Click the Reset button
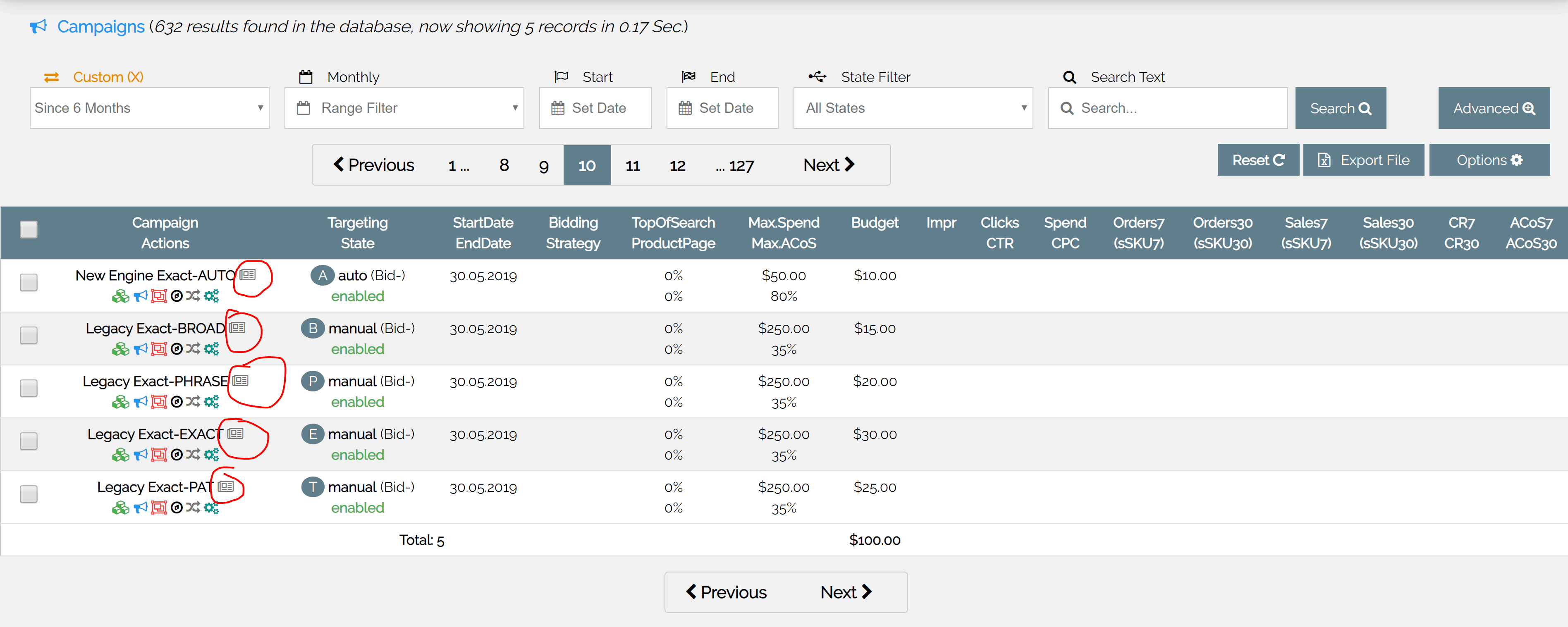This screenshot has height=627, width=1568. click(x=1258, y=160)
